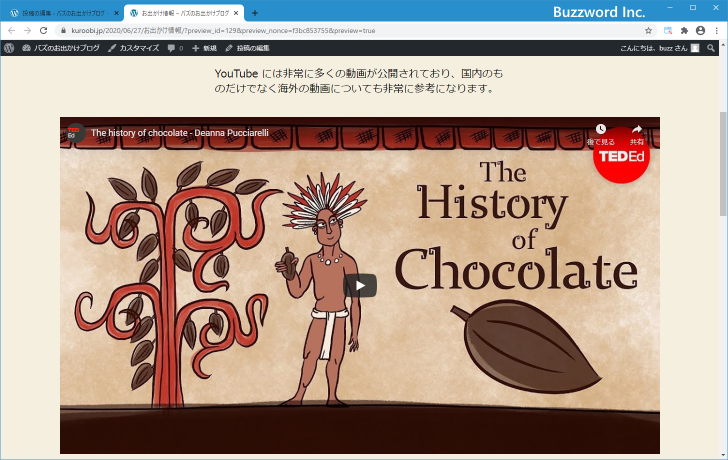The height and width of the screenshot is (460, 728).
Task: Open the Chrome profile avatar icon
Action: pos(700,31)
